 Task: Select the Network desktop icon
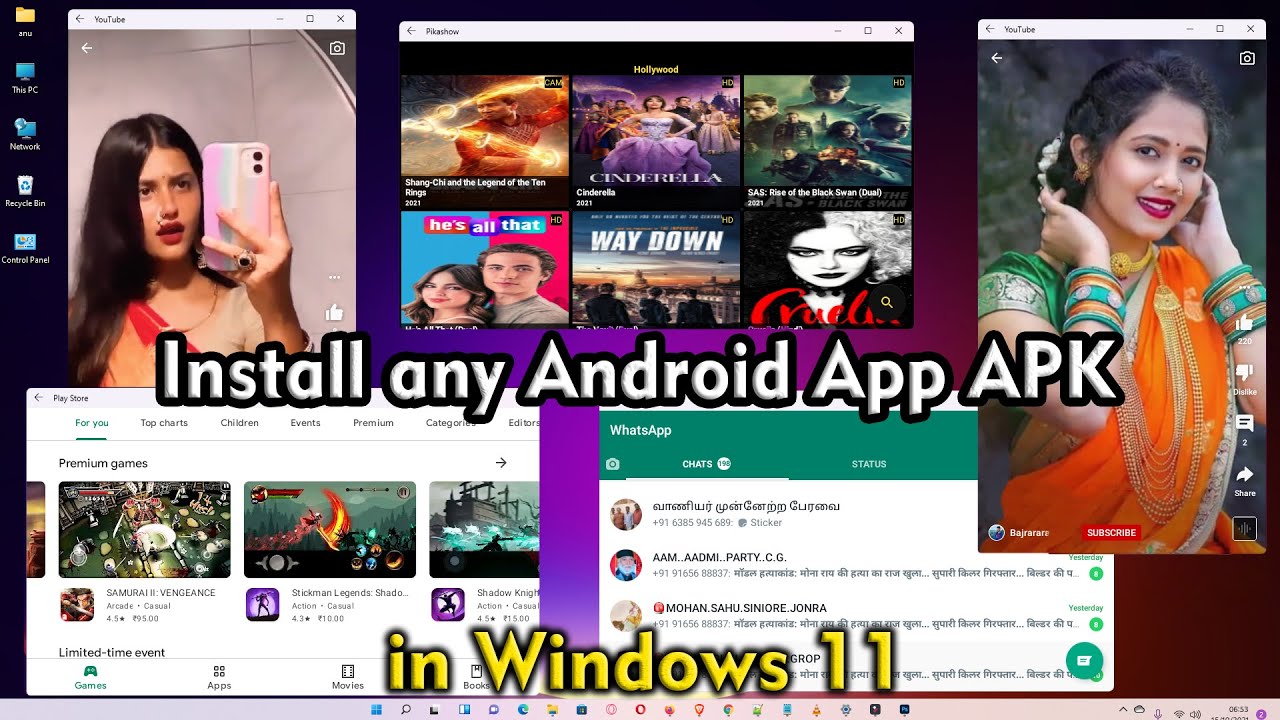(25, 135)
